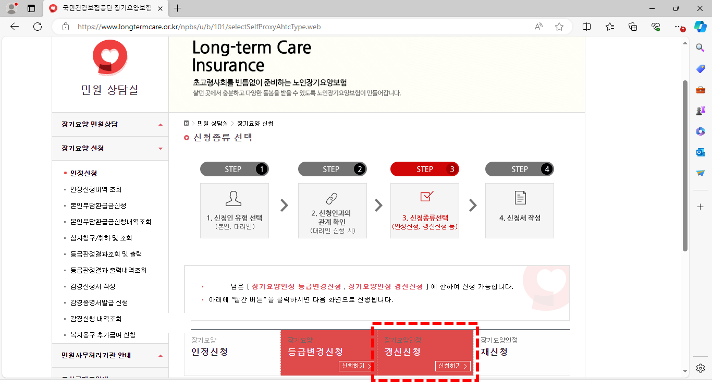Open 본인부담환급금신청 in sidebar

(x=98, y=206)
